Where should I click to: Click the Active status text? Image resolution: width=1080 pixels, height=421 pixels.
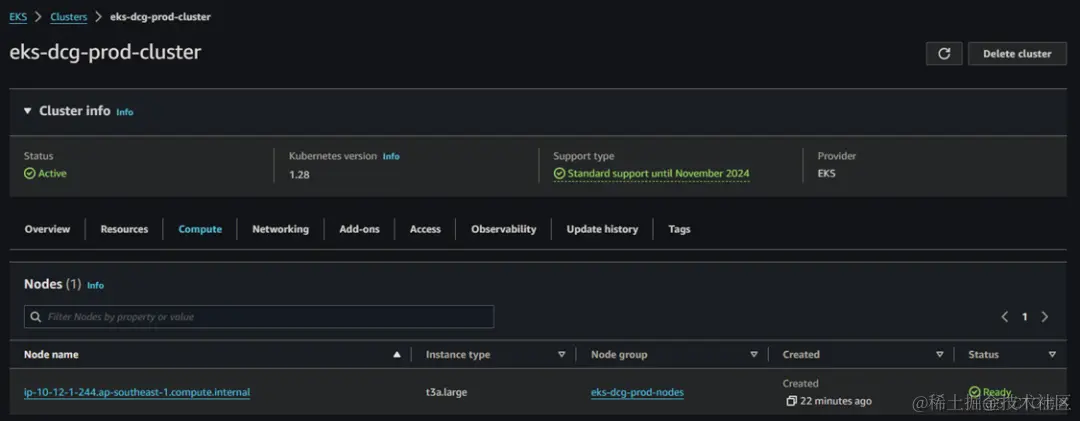[52, 174]
